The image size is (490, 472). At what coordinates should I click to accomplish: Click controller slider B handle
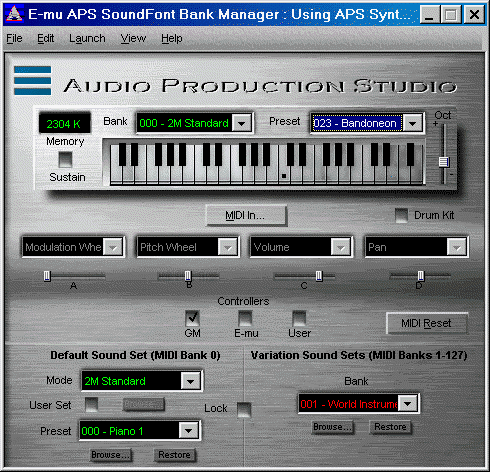[x=188, y=276]
